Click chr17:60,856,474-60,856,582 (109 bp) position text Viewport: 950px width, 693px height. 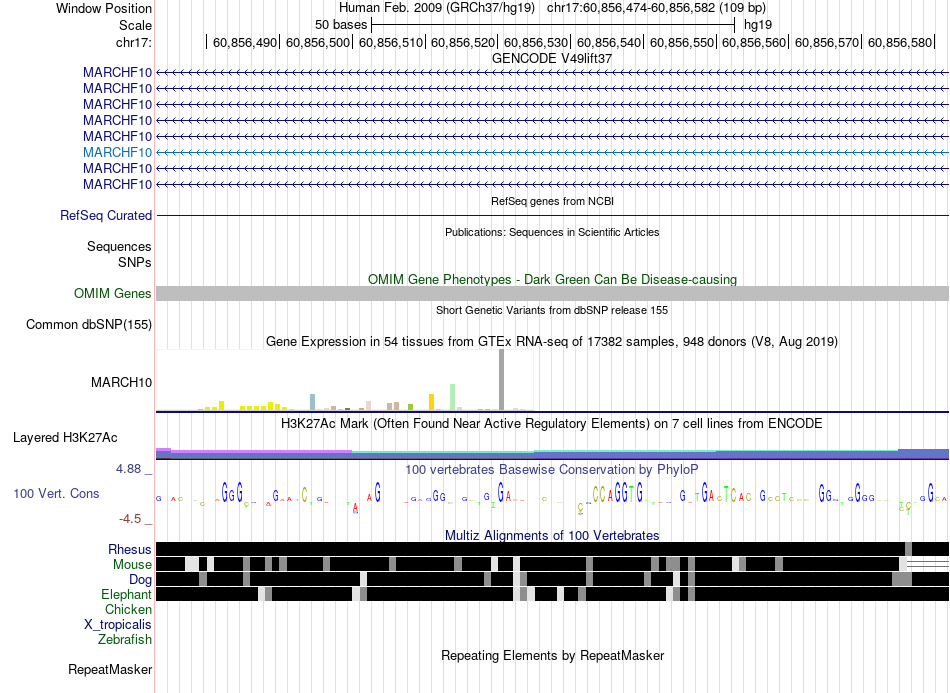[x=656, y=8]
